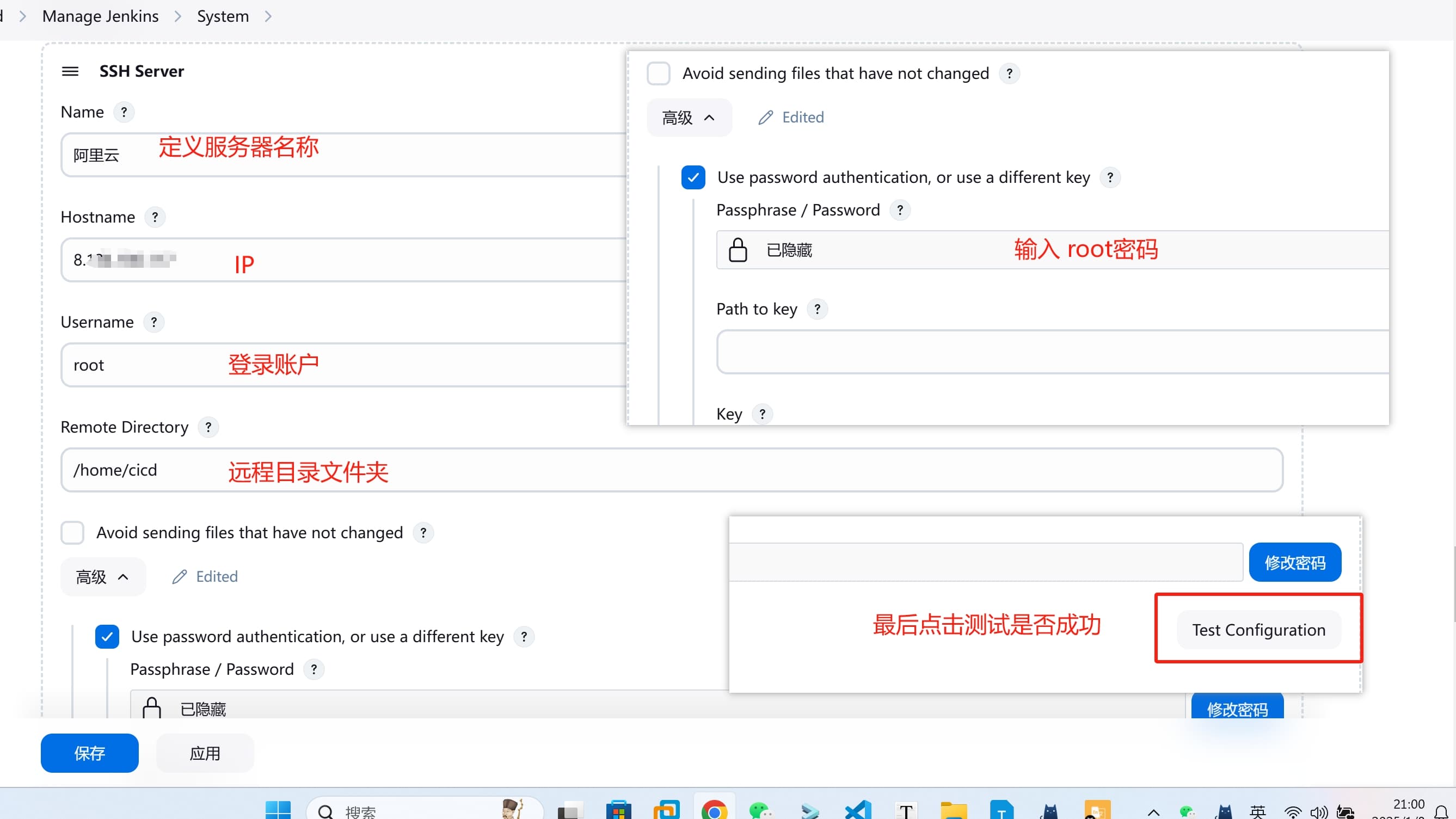Go to System breadcrumb
This screenshot has width=1456, height=819.
click(x=223, y=16)
